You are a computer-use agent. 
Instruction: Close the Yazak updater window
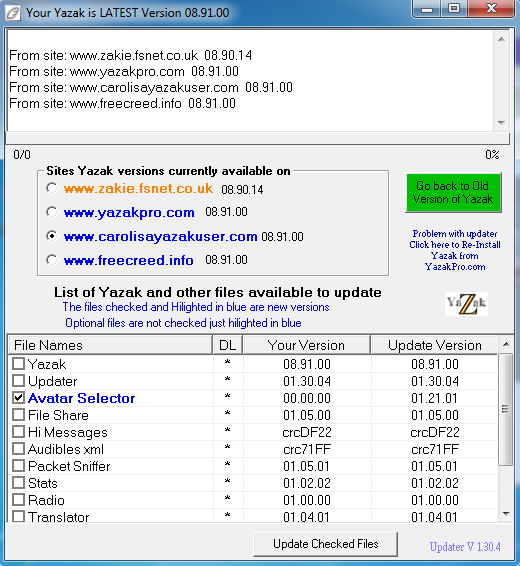(x=491, y=9)
